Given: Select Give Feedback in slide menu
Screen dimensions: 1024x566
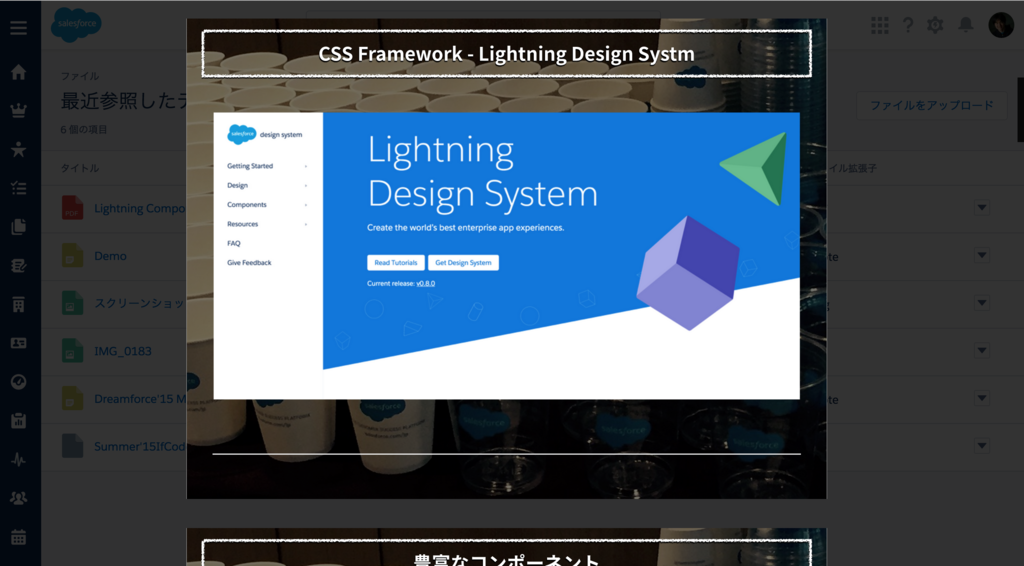Looking at the screenshot, I should pyautogui.click(x=249, y=262).
